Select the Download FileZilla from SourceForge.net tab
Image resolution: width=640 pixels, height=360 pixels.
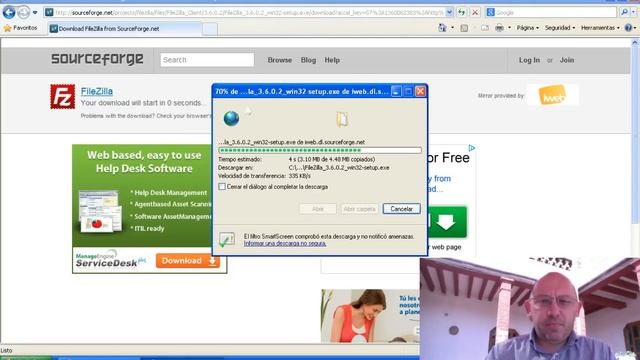coord(124,29)
